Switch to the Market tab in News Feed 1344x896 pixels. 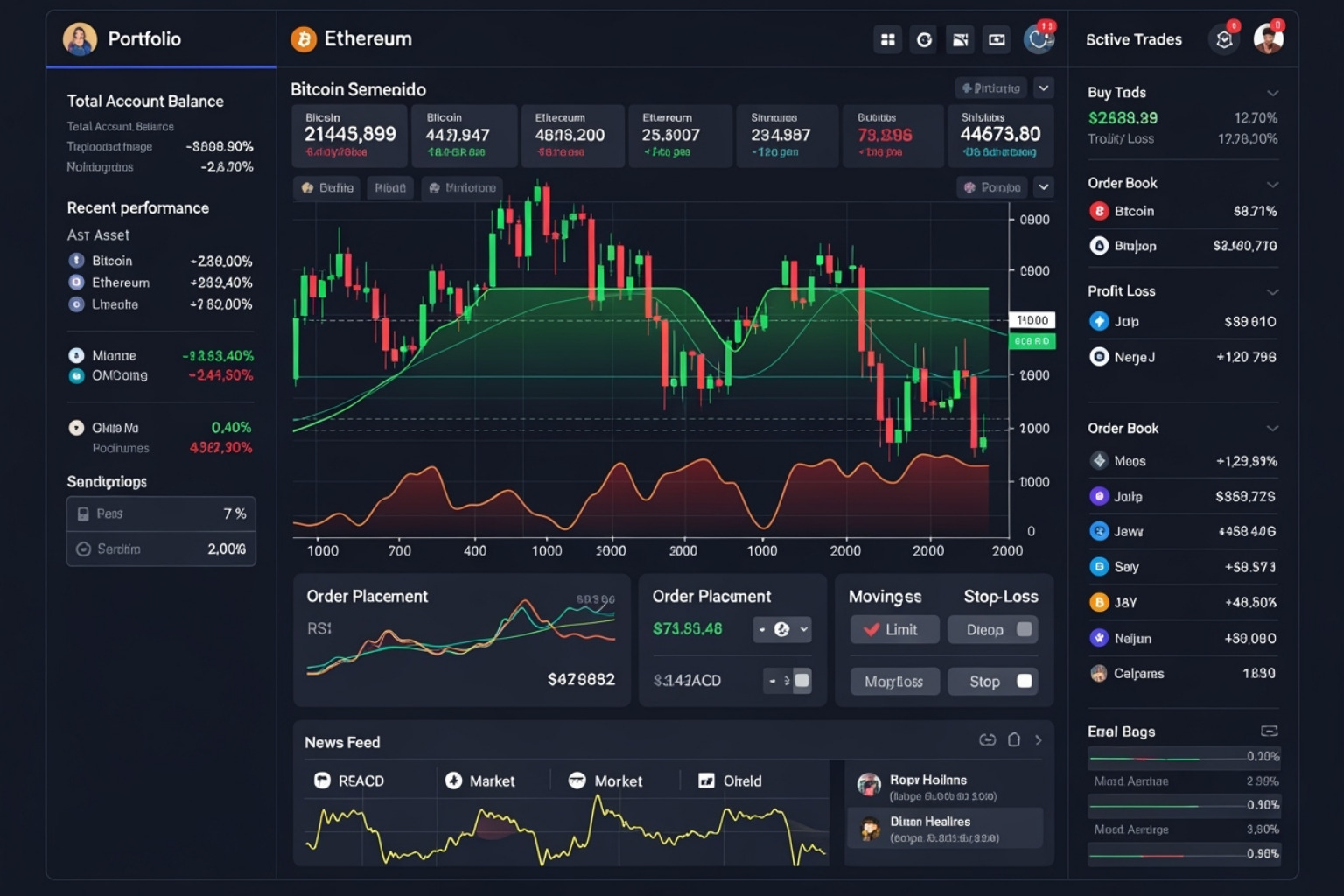pos(492,780)
